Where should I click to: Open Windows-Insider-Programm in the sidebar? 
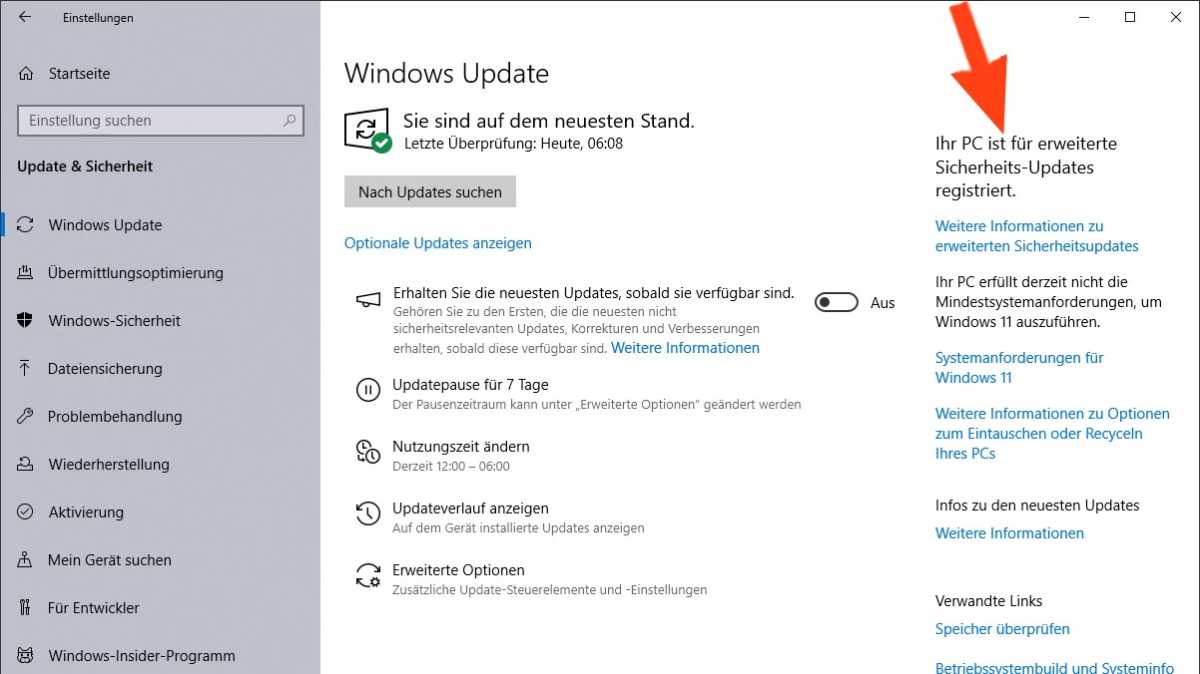(141, 656)
